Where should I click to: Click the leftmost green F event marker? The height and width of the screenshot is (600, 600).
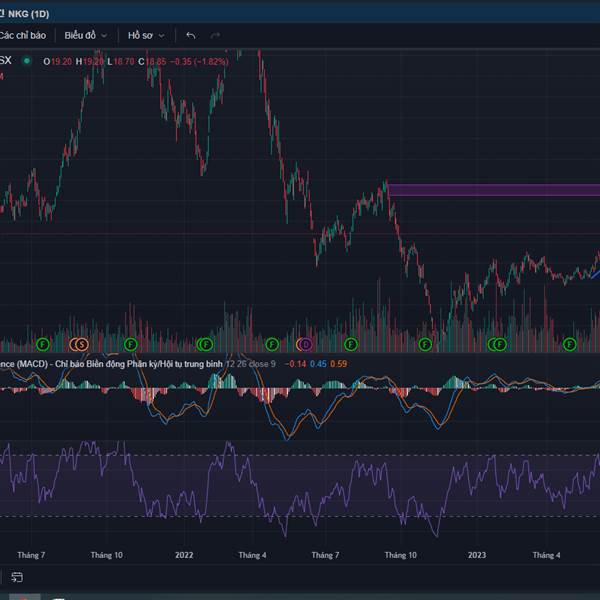[41, 344]
